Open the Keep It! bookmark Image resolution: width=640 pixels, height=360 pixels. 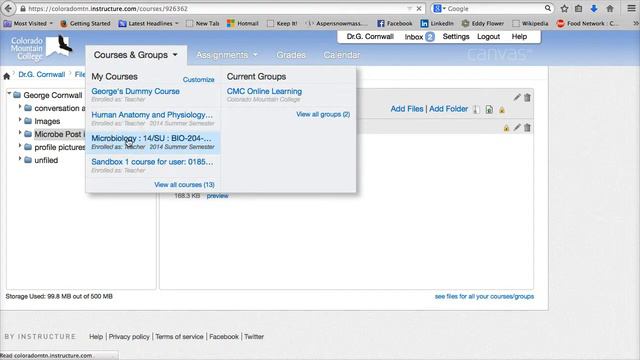click(282, 23)
